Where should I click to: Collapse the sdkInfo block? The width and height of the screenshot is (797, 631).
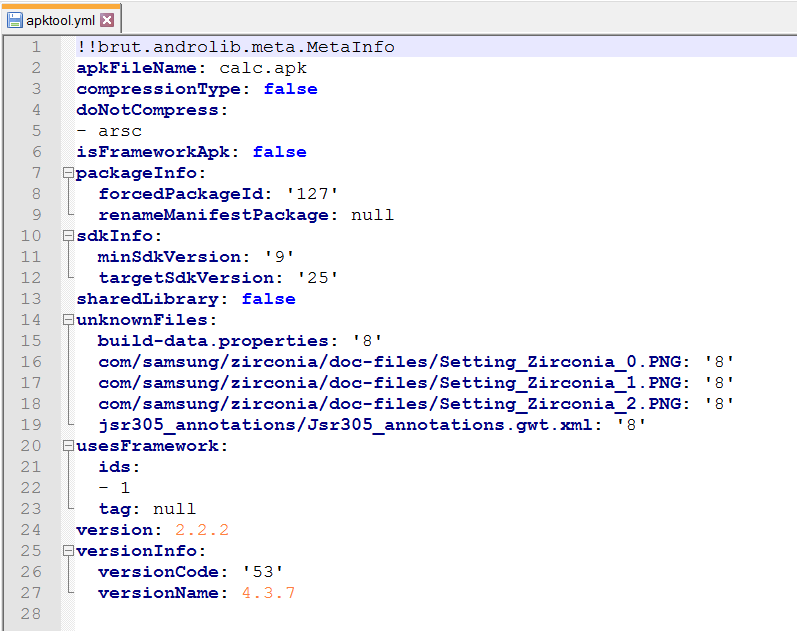point(68,236)
